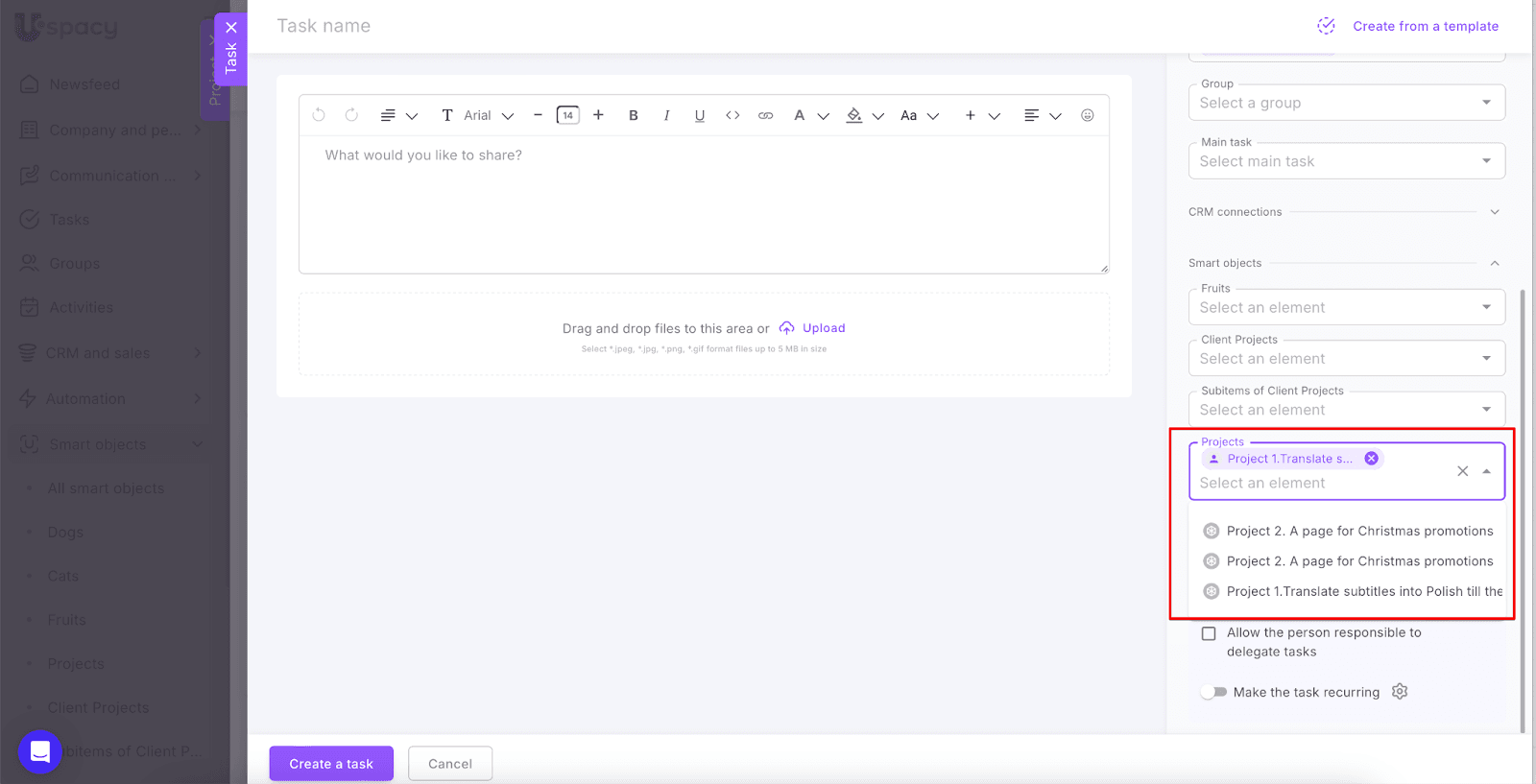The image size is (1536, 784).
Task: Click the Task name title field
Action: coord(324,26)
